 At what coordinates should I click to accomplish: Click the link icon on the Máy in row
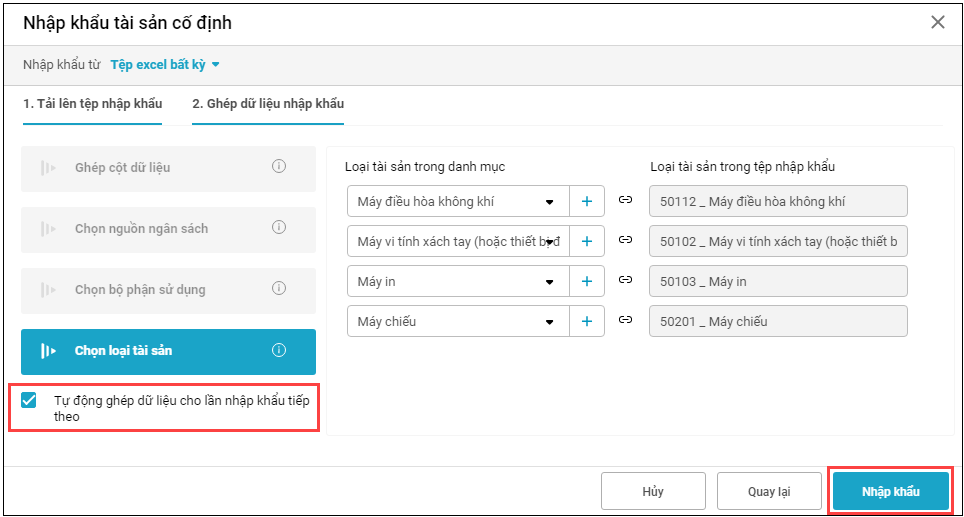click(626, 281)
